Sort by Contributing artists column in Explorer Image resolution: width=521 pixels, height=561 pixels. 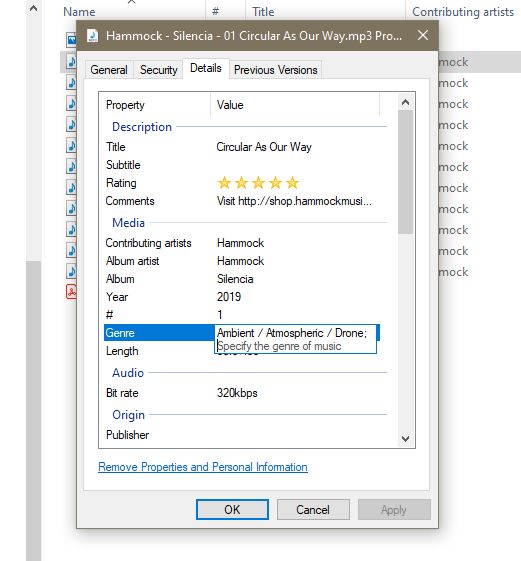coord(463,11)
